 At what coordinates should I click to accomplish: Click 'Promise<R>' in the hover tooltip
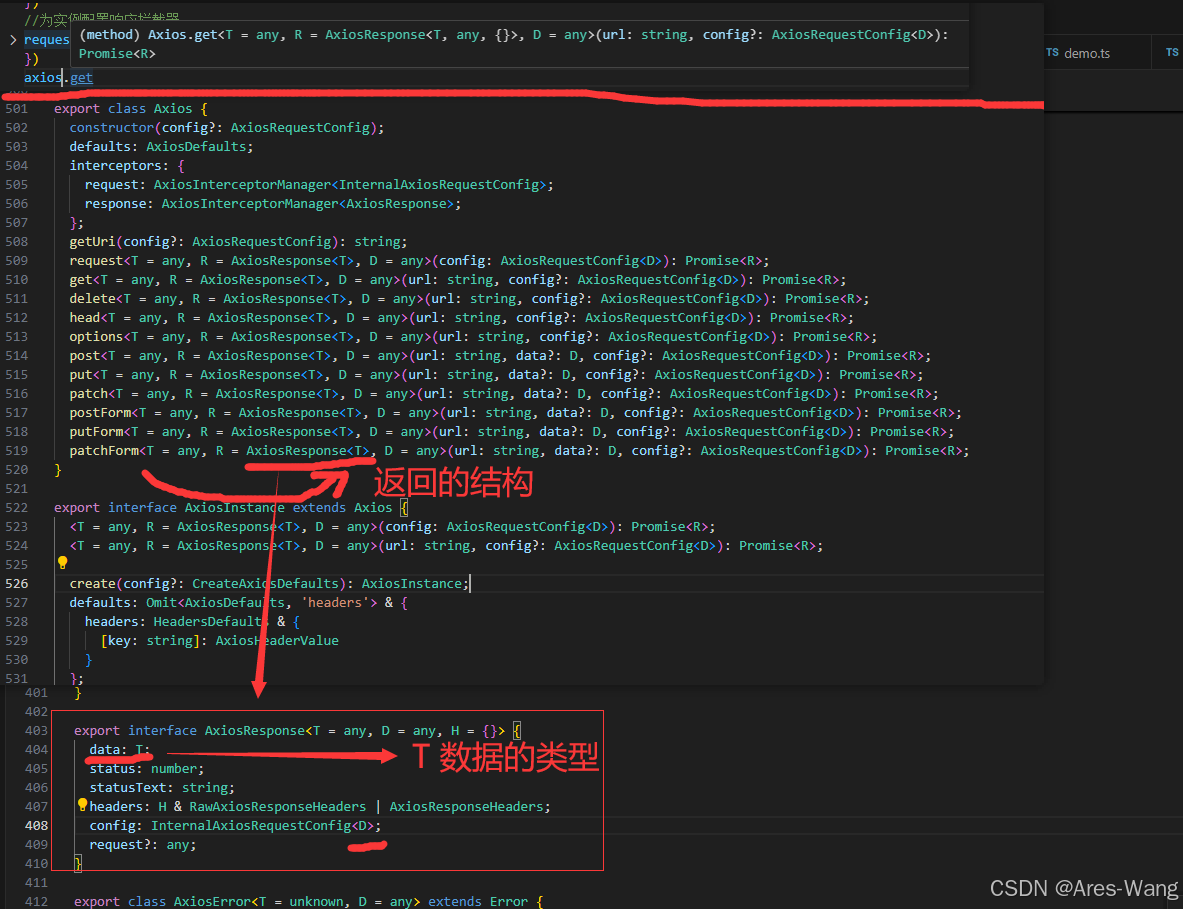pyautogui.click(x=117, y=54)
